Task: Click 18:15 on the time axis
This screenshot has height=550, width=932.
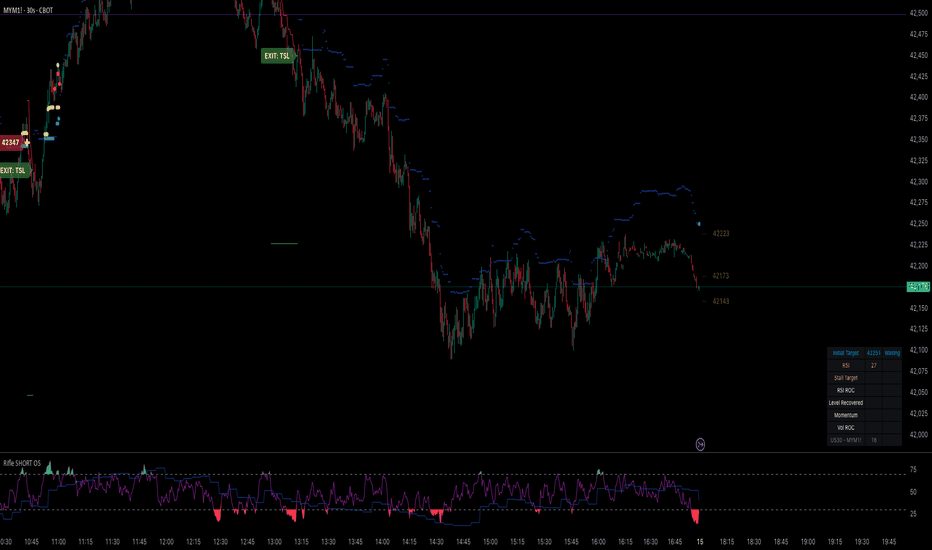Action: 727,542
